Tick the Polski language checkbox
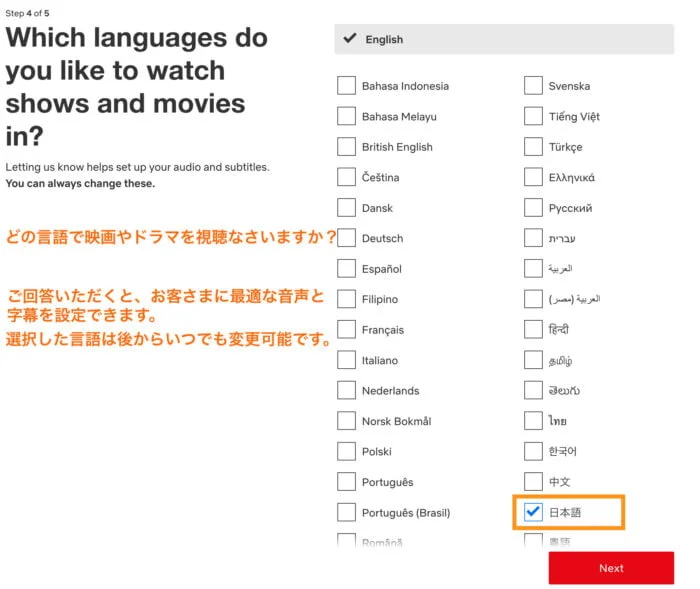The height and width of the screenshot is (589, 700). coord(347,451)
